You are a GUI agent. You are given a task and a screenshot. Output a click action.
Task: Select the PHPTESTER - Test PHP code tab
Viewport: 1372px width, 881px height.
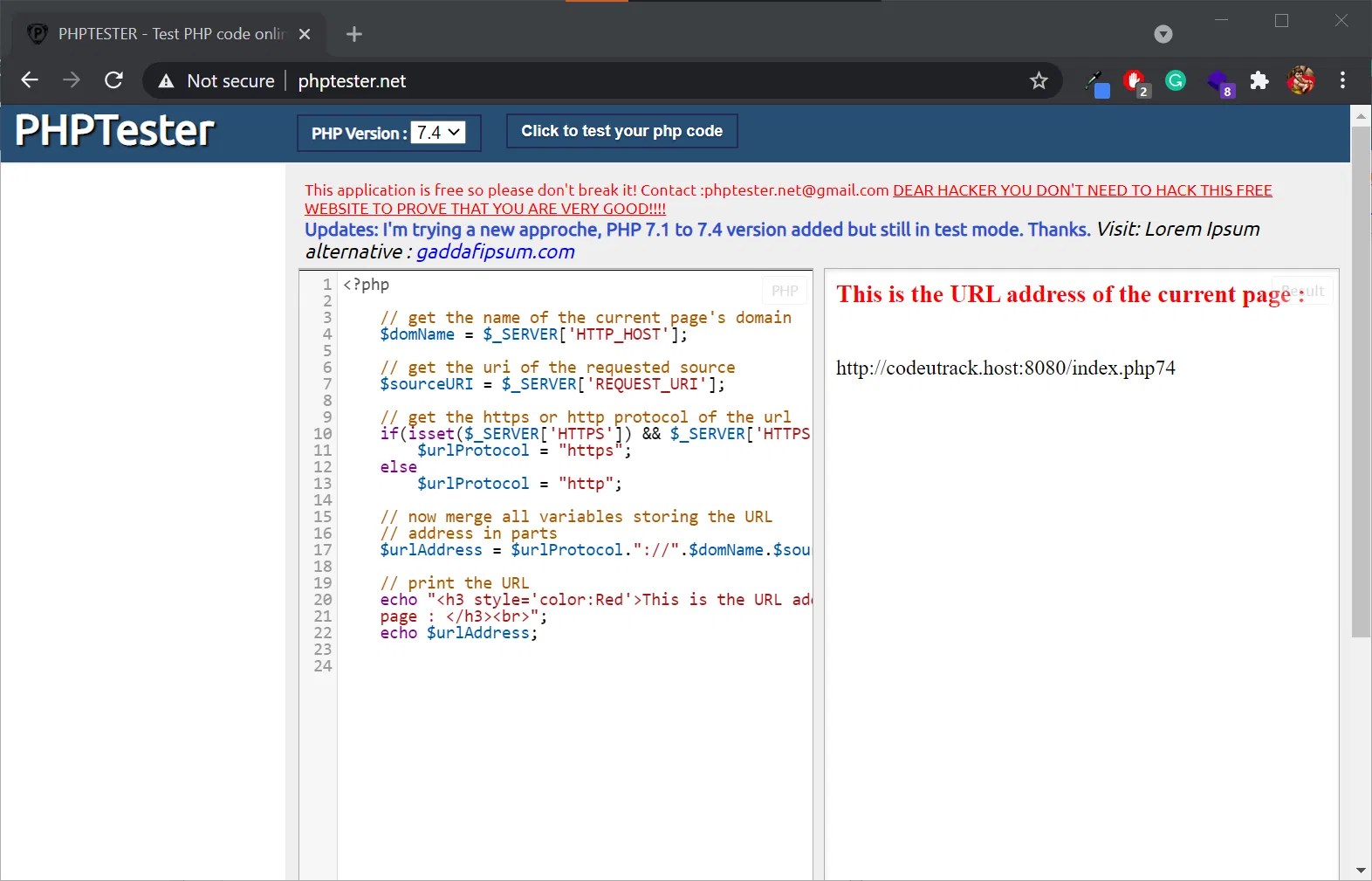pyautogui.click(x=170, y=34)
